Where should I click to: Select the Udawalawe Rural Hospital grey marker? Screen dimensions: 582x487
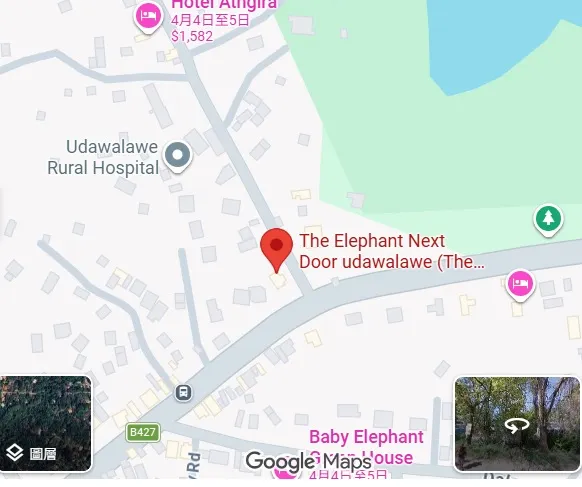coord(177,157)
